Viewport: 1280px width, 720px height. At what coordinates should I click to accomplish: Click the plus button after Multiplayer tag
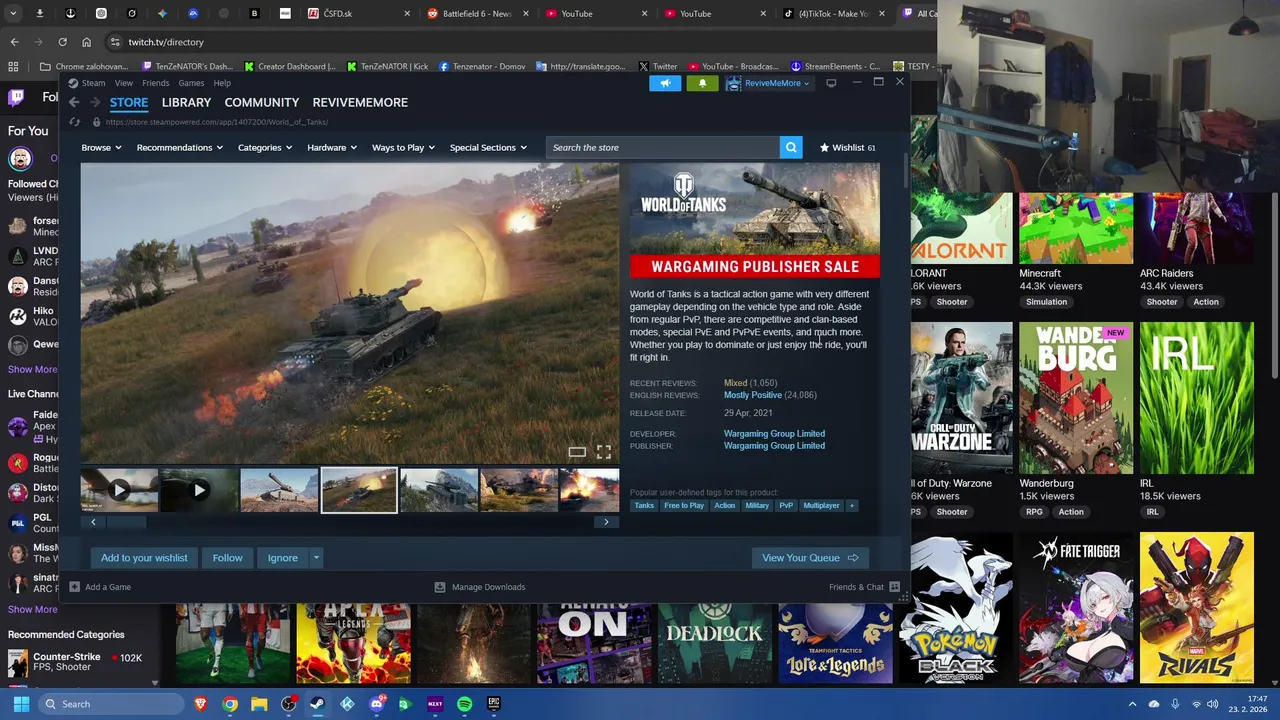coord(852,505)
